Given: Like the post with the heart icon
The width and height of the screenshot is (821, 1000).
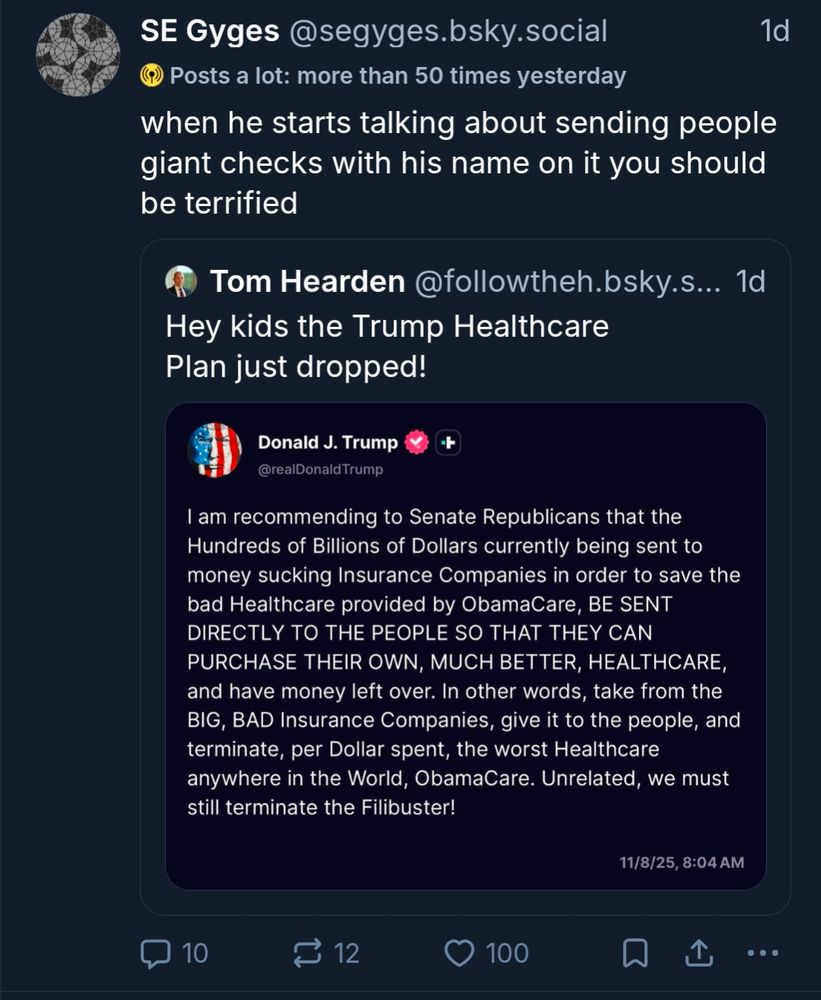Looking at the screenshot, I should (x=459, y=953).
